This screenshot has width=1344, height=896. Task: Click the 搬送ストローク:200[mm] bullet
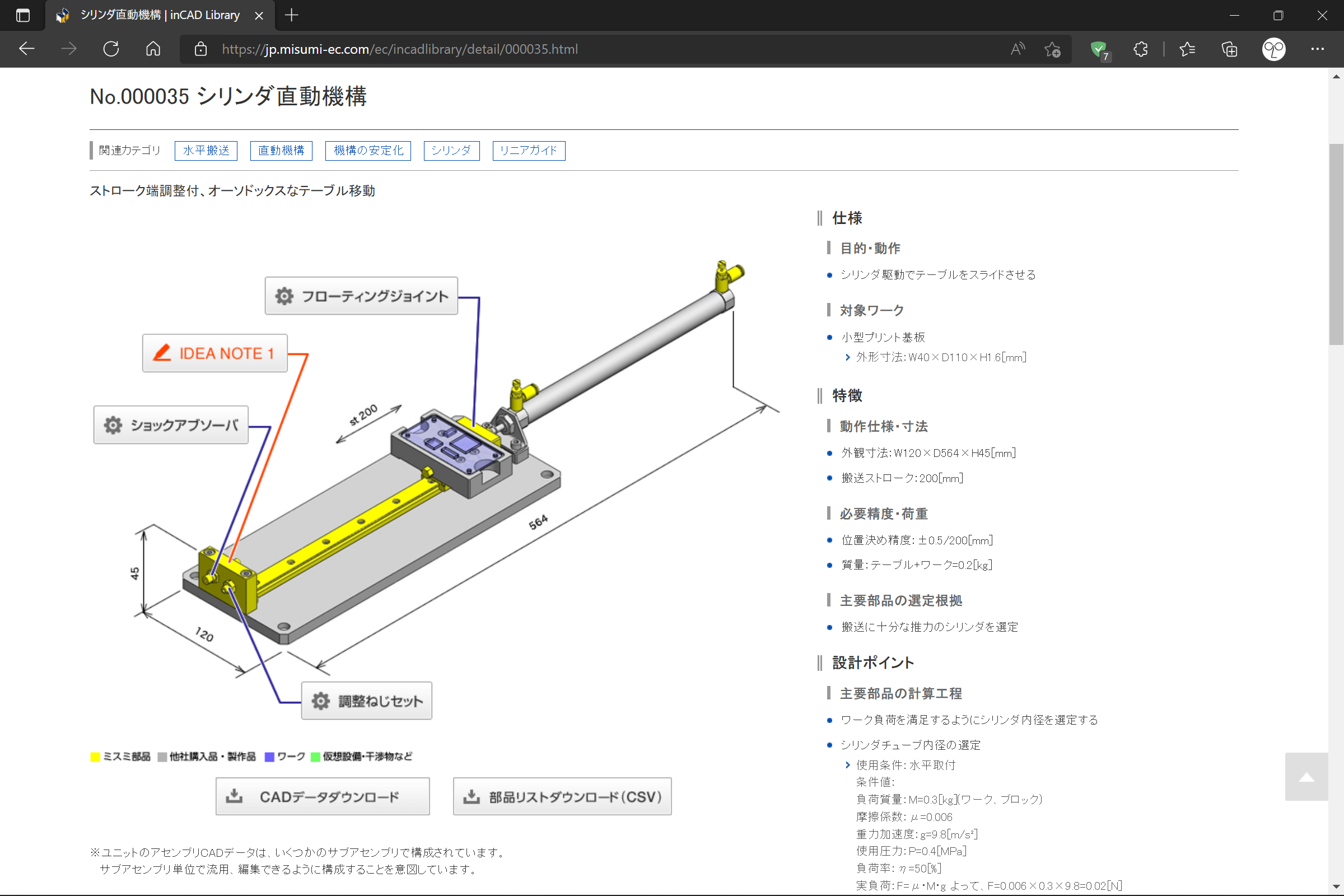click(902, 478)
